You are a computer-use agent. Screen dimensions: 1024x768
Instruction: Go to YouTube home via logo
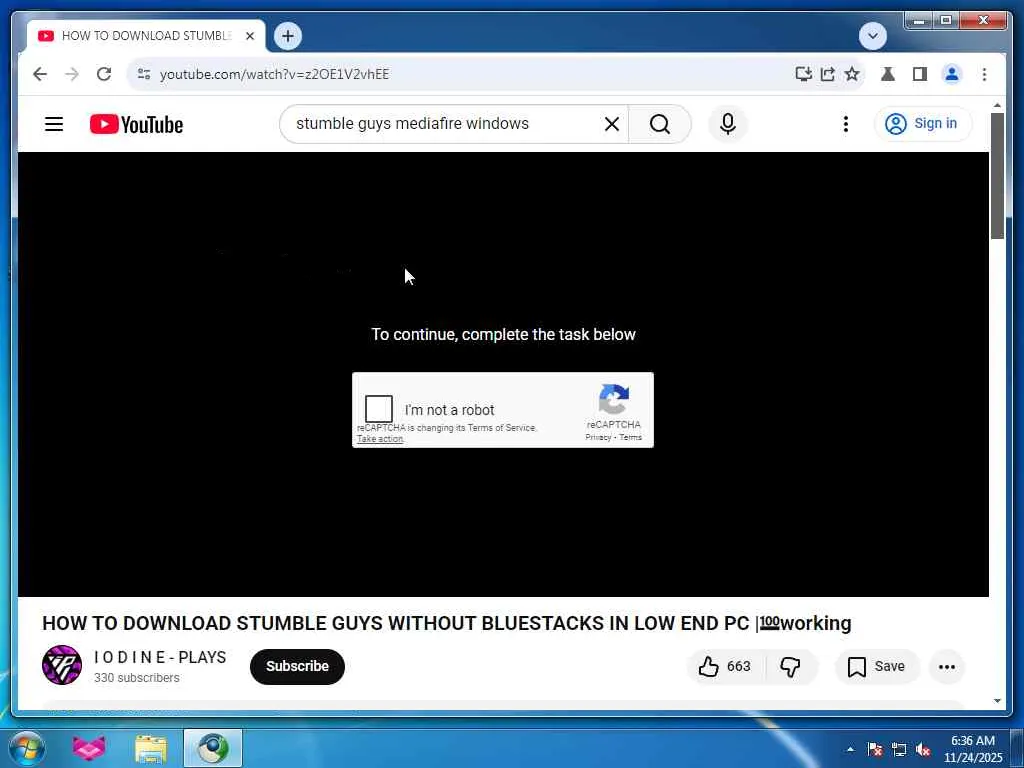136,124
